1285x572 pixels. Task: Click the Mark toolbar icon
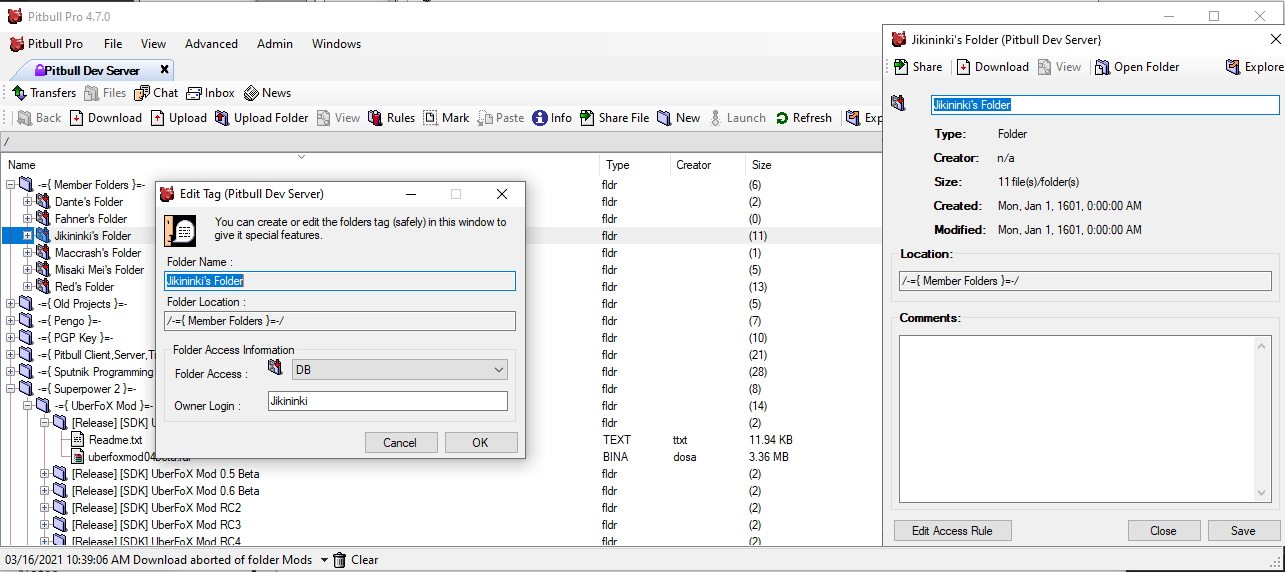[430, 118]
